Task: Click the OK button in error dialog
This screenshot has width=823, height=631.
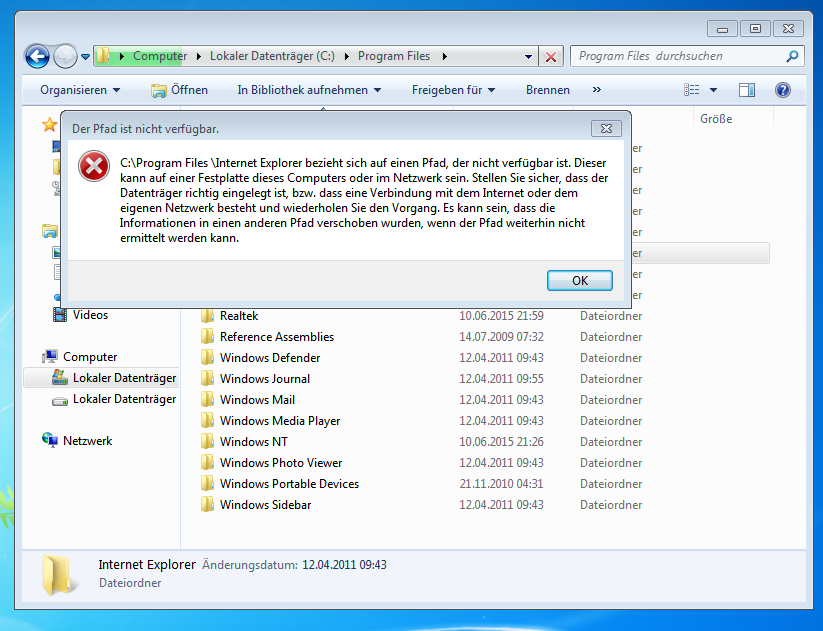Action: point(579,280)
